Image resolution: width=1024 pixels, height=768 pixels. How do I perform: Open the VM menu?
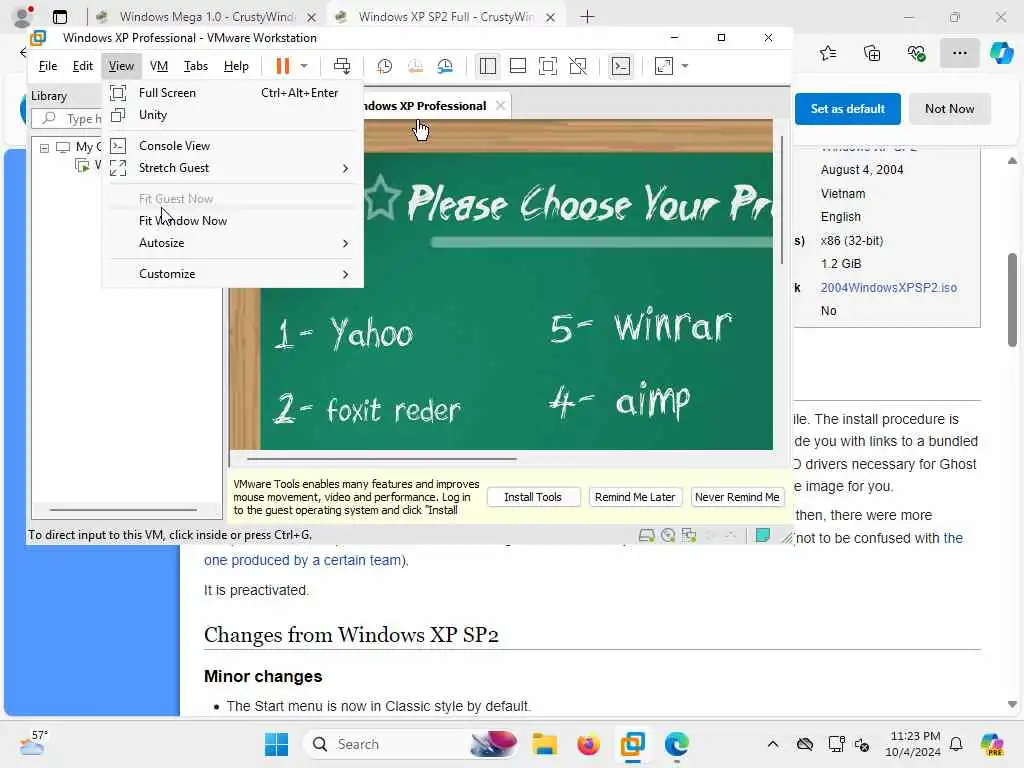159,66
